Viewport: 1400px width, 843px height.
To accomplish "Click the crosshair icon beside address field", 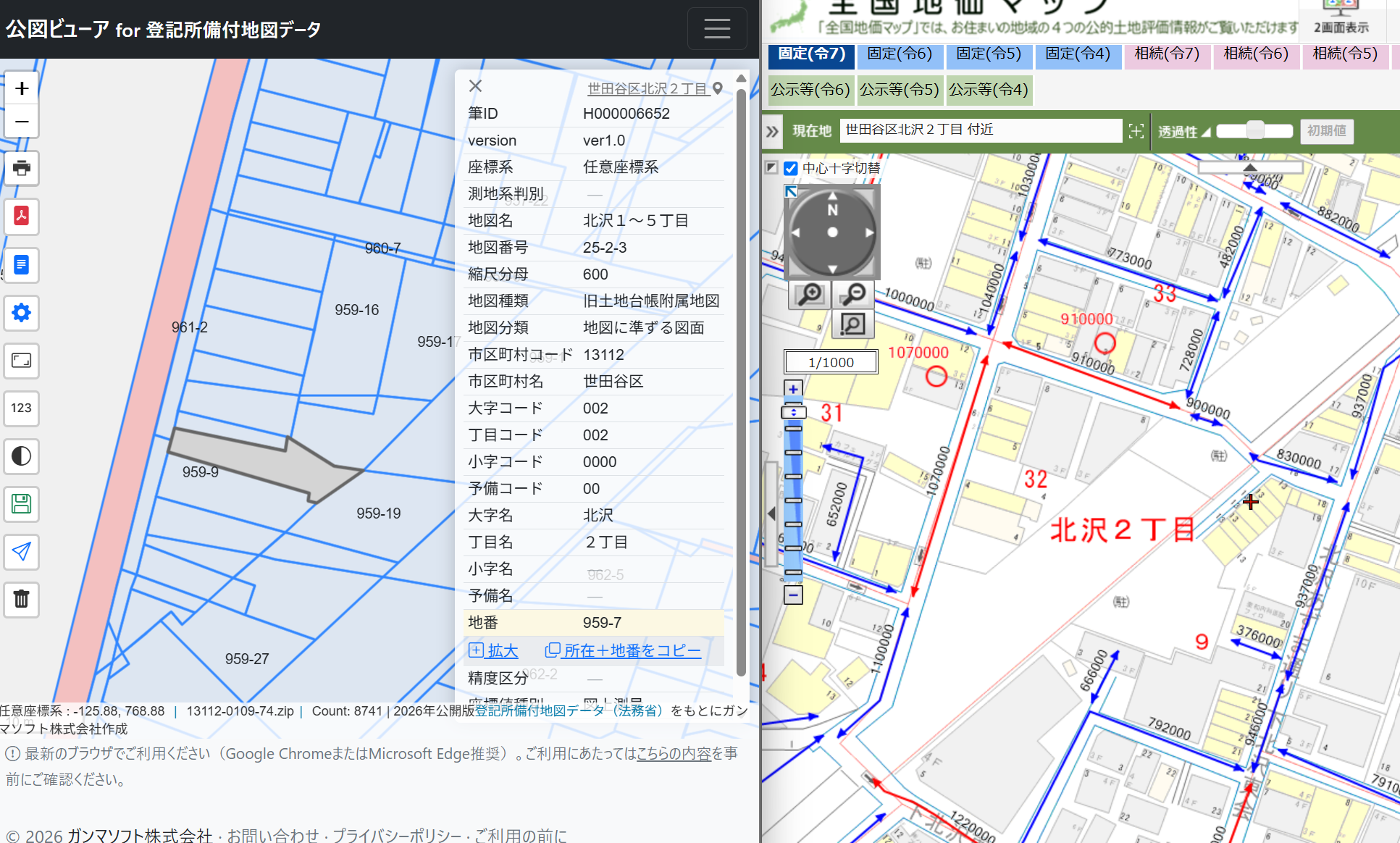I will [1136, 131].
